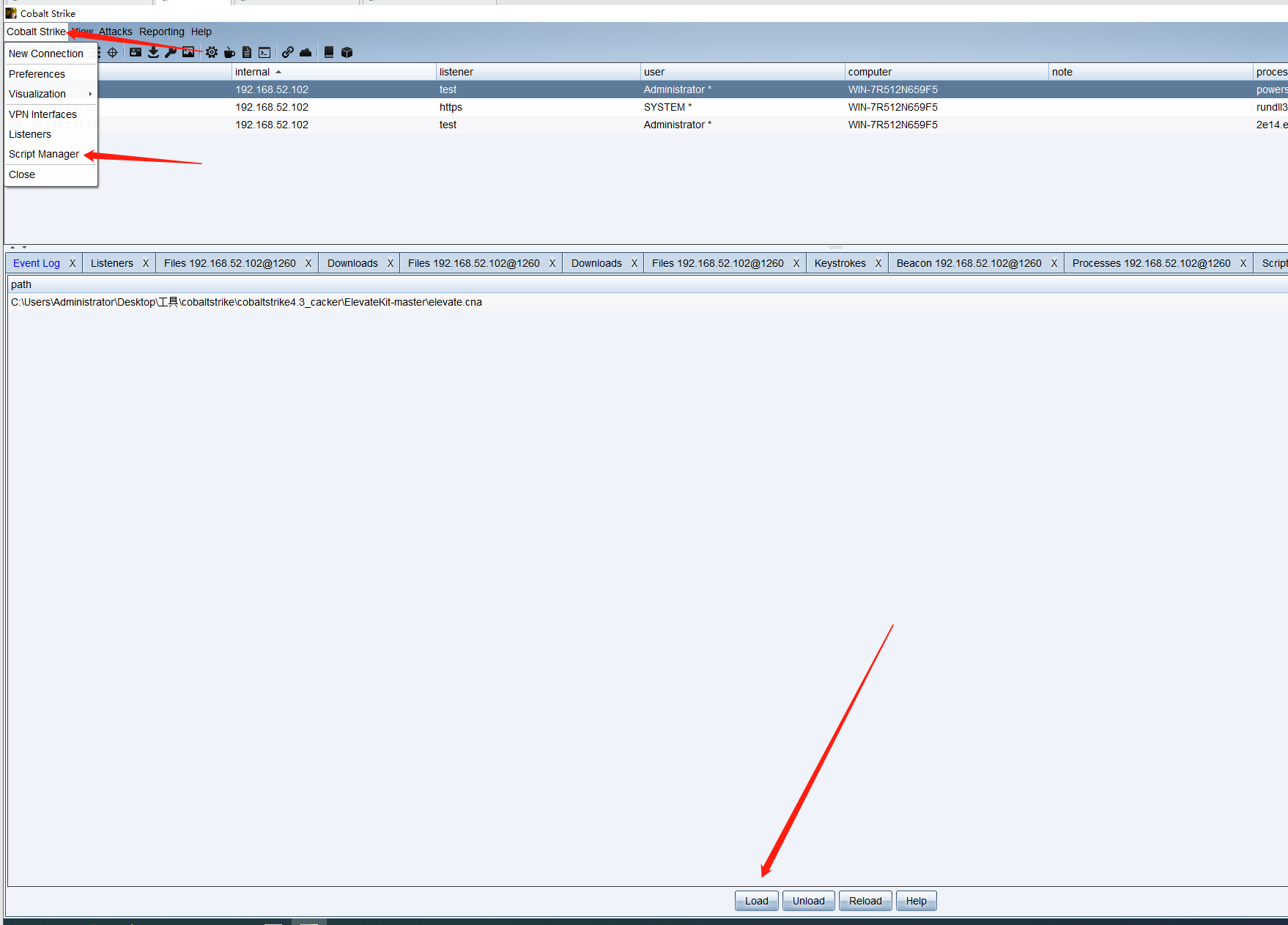
Task: Click the document macro icon in toolbar
Action: [x=247, y=52]
